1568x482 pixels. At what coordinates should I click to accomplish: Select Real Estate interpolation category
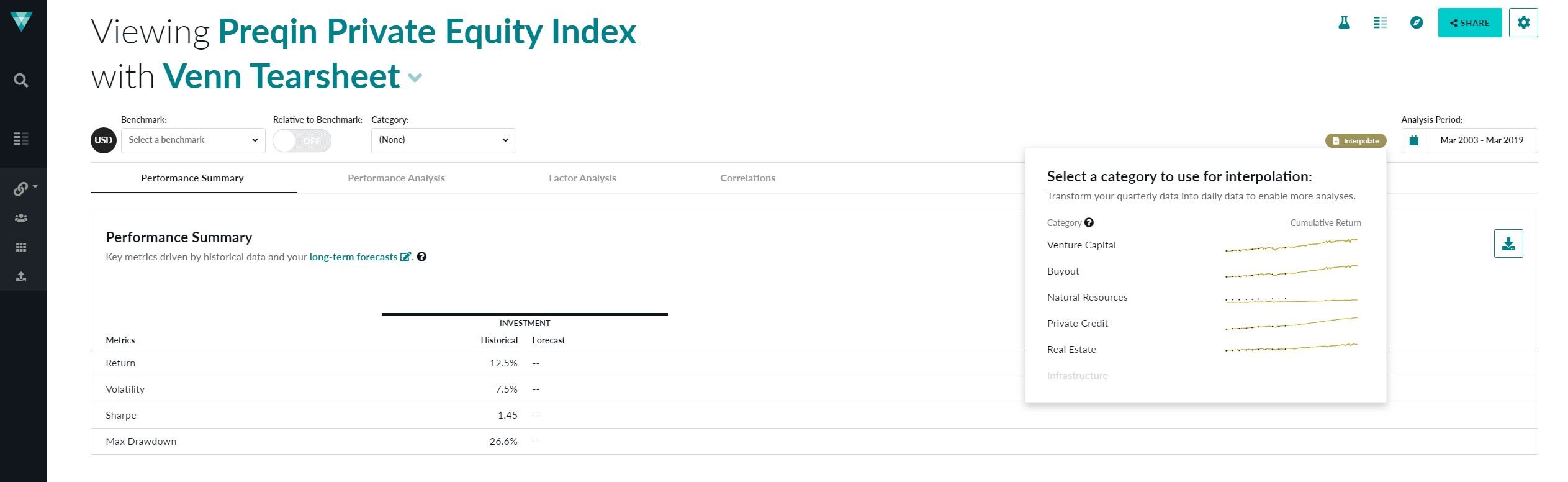1071,349
